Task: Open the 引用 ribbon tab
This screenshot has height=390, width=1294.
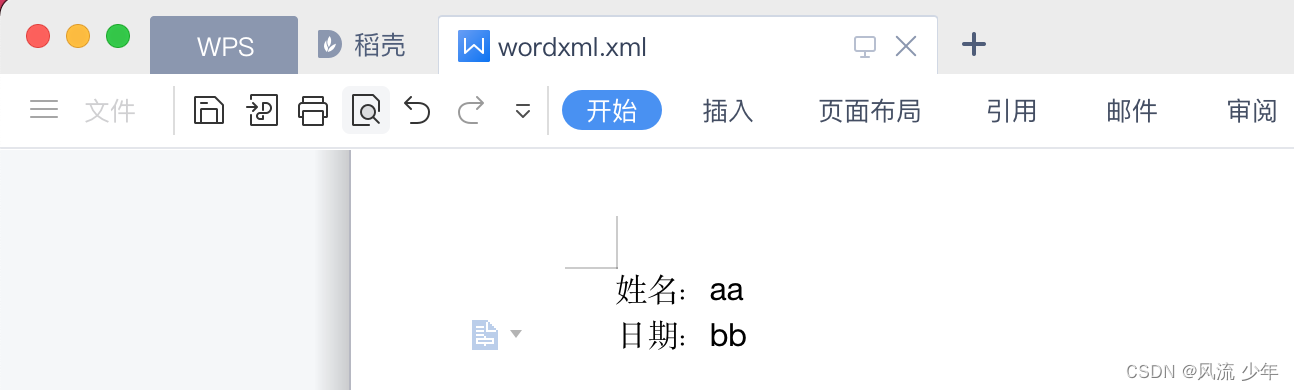Action: (x=1011, y=111)
